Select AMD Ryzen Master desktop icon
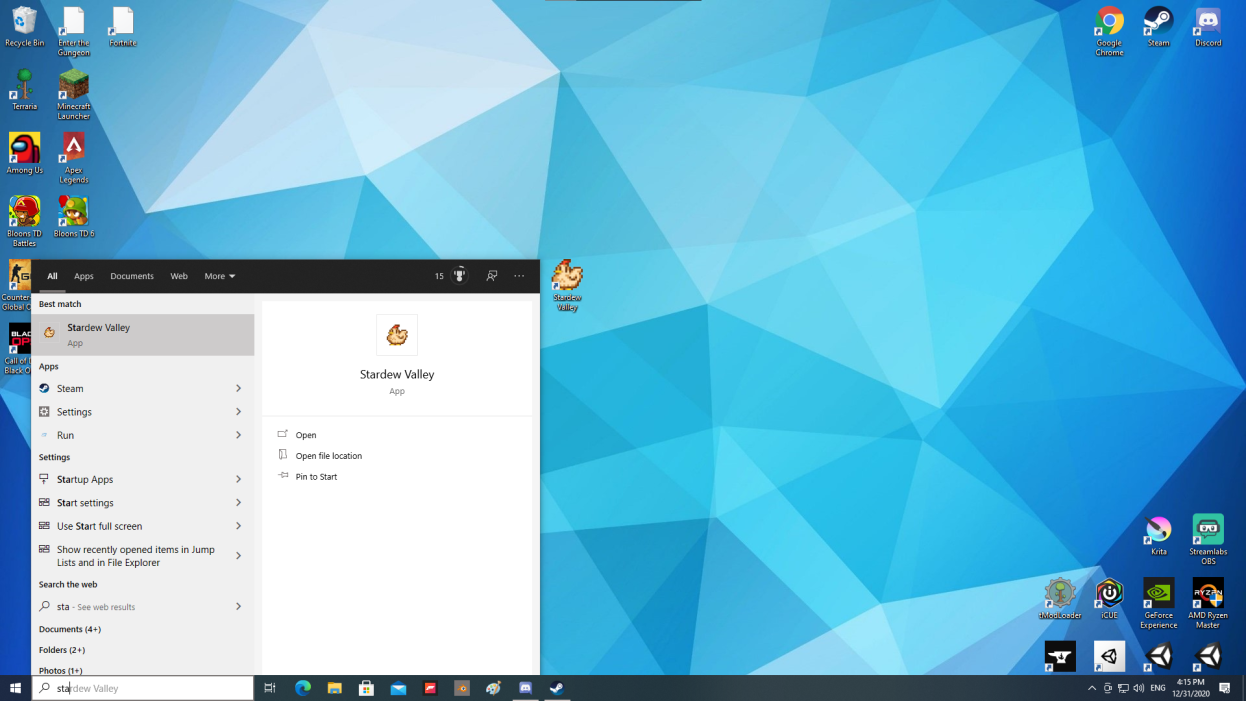The width and height of the screenshot is (1246, 701). (1208, 603)
